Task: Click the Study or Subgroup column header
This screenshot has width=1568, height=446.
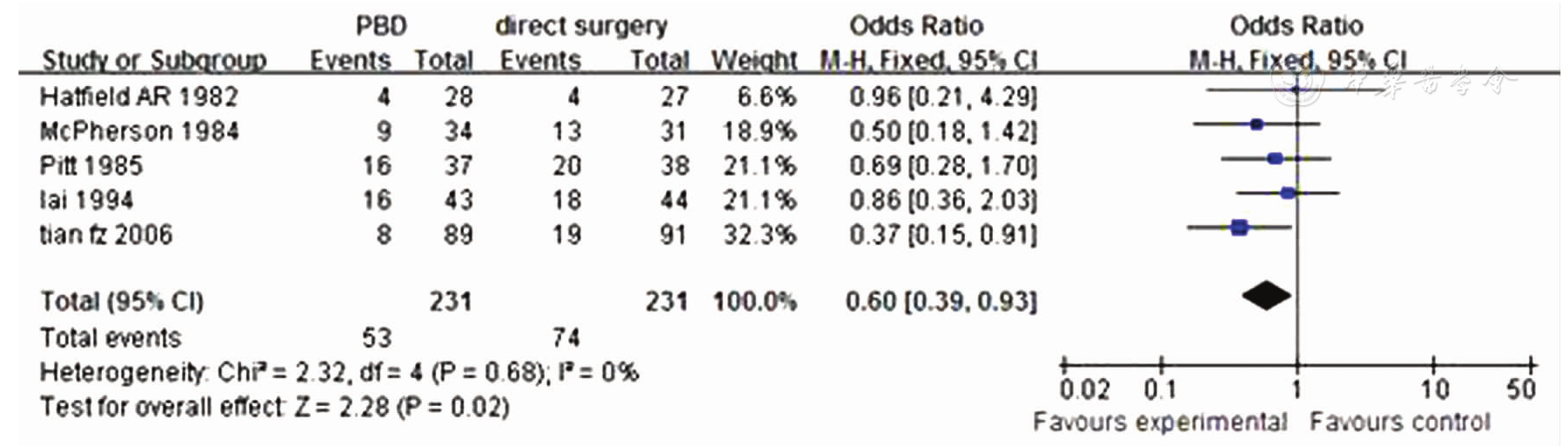Action: click(154, 60)
